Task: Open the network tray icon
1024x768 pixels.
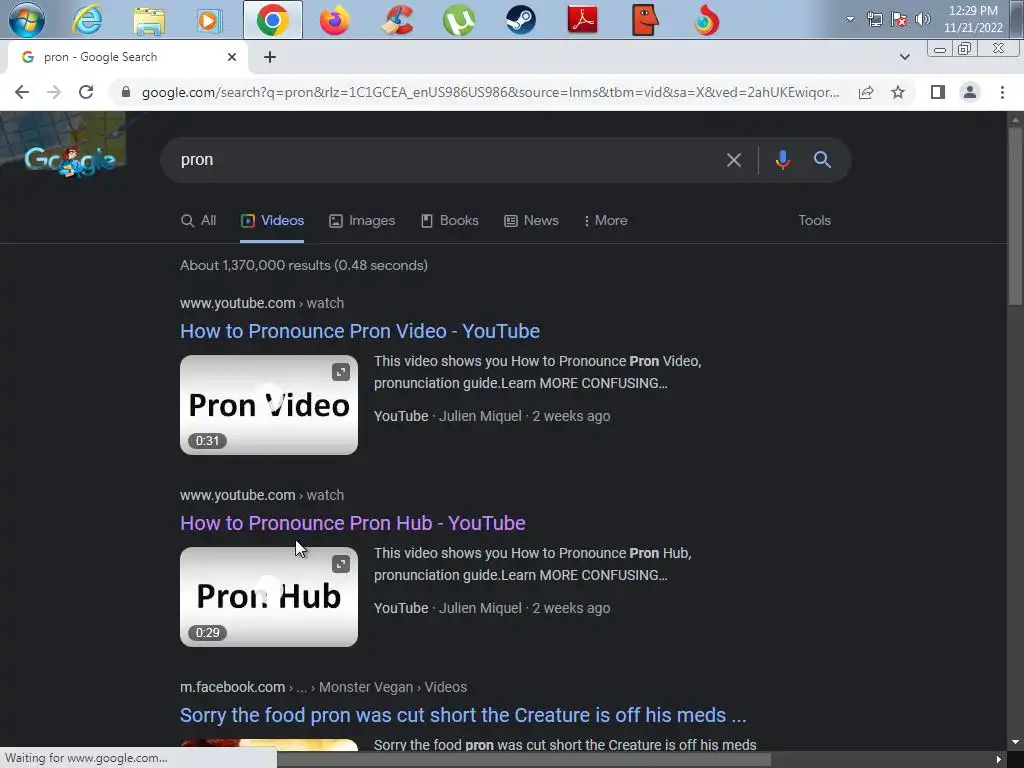Action: pos(874,19)
